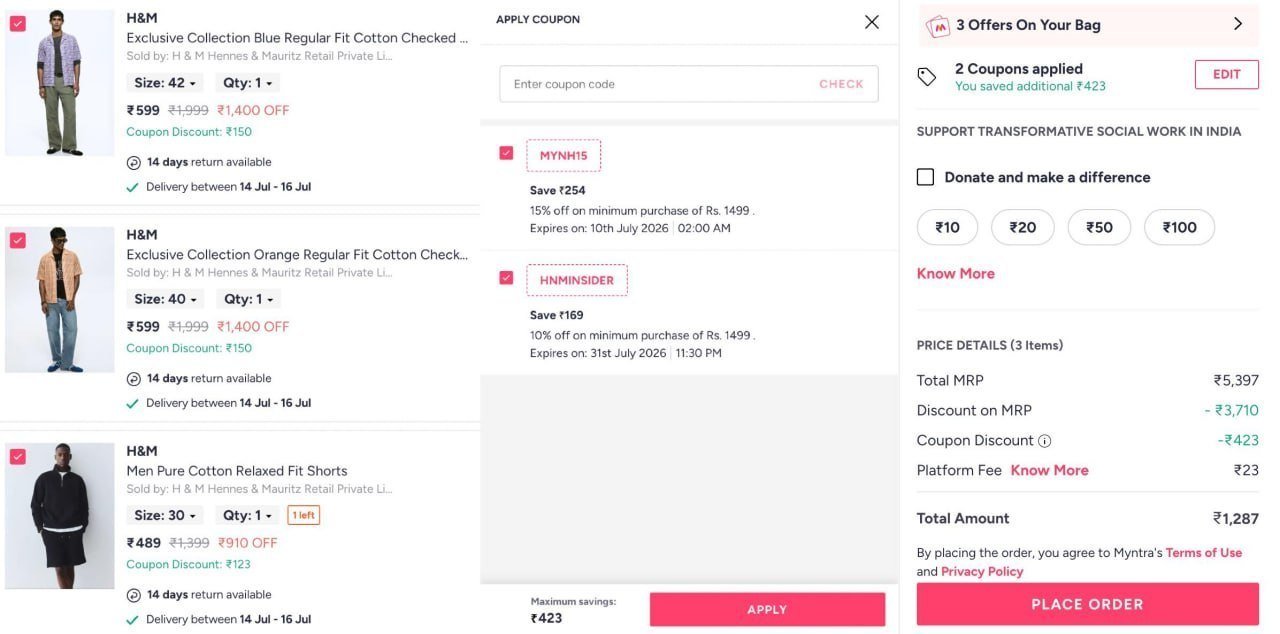Click the Total Amount ₹1,287 value

tap(1236, 518)
